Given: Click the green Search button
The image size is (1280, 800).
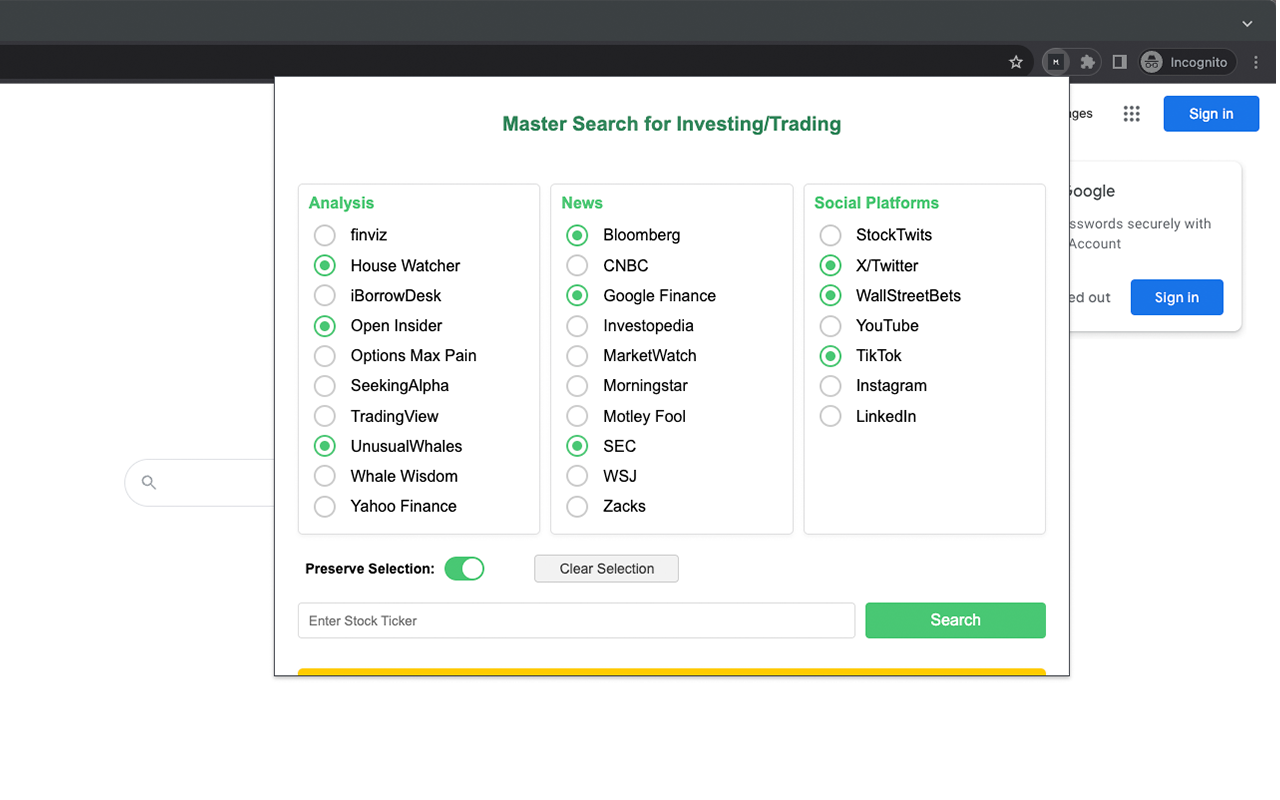Looking at the screenshot, I should click(955, 620).
